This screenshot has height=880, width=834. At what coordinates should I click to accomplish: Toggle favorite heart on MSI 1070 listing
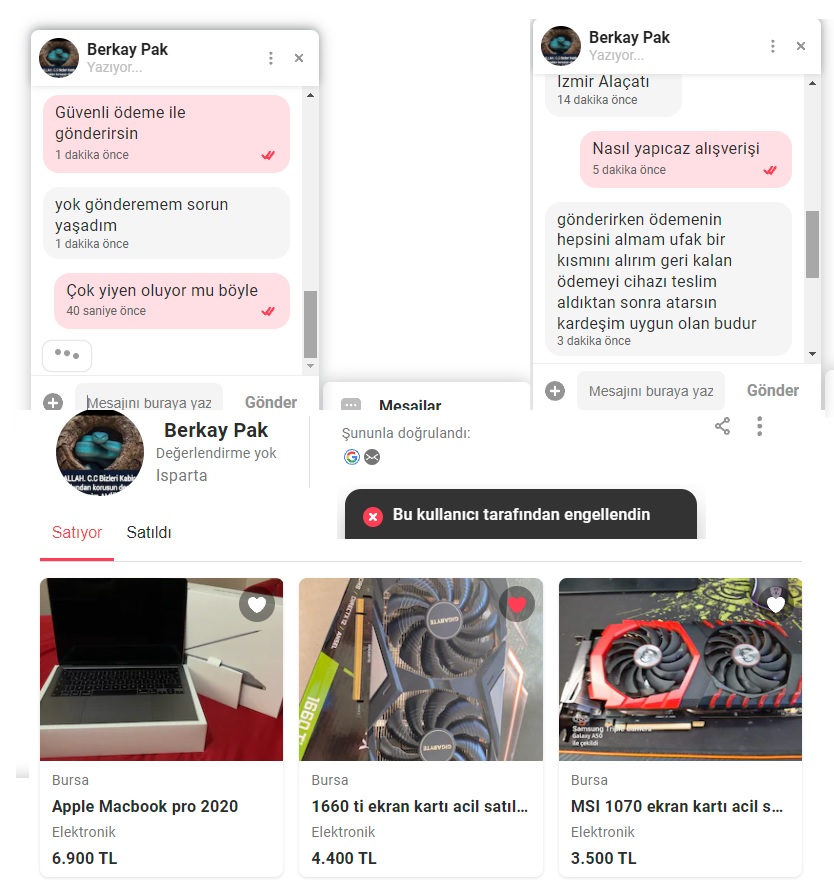click(x=776, y=604)
